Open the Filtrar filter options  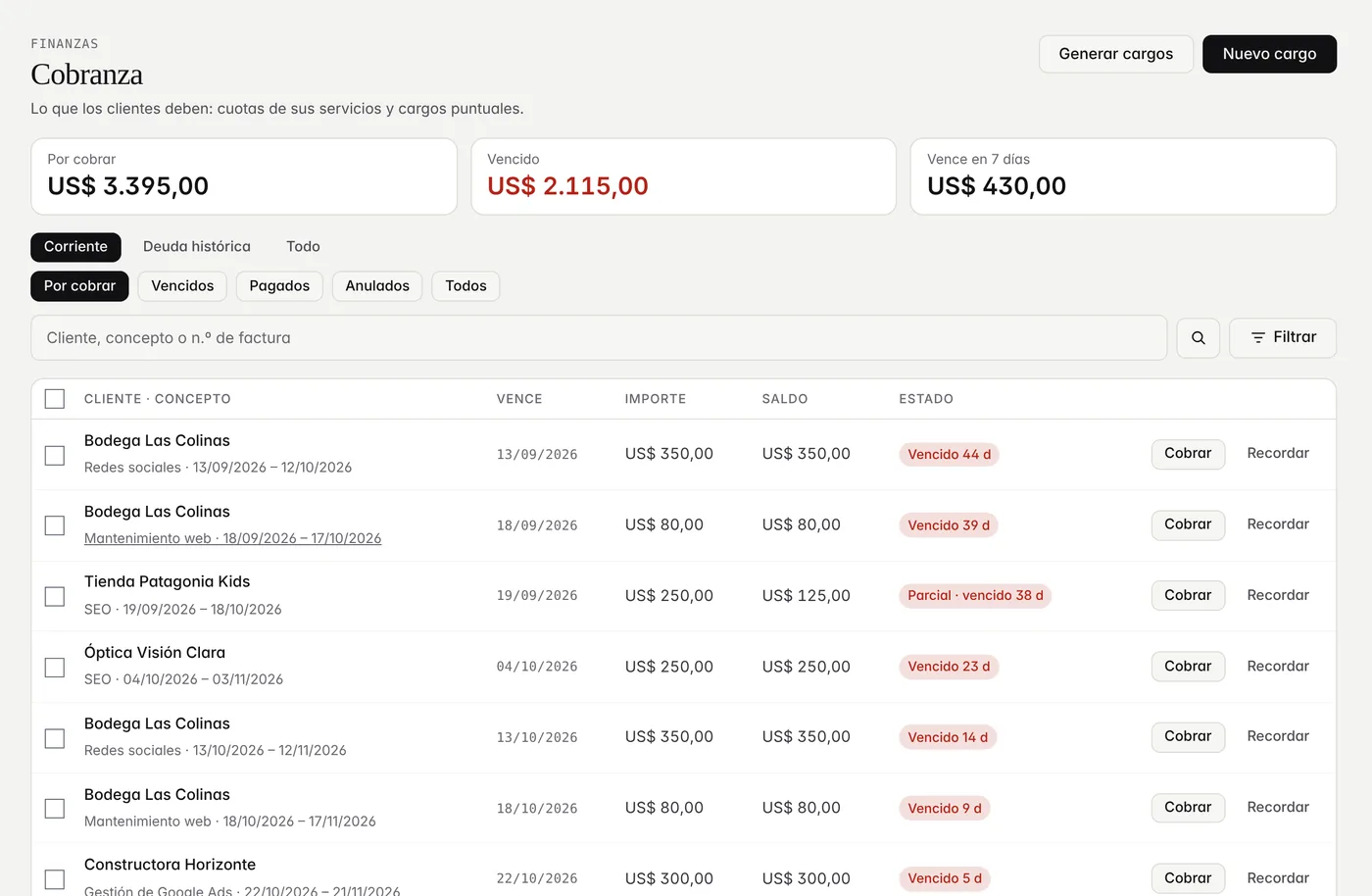pos(1283,338)
